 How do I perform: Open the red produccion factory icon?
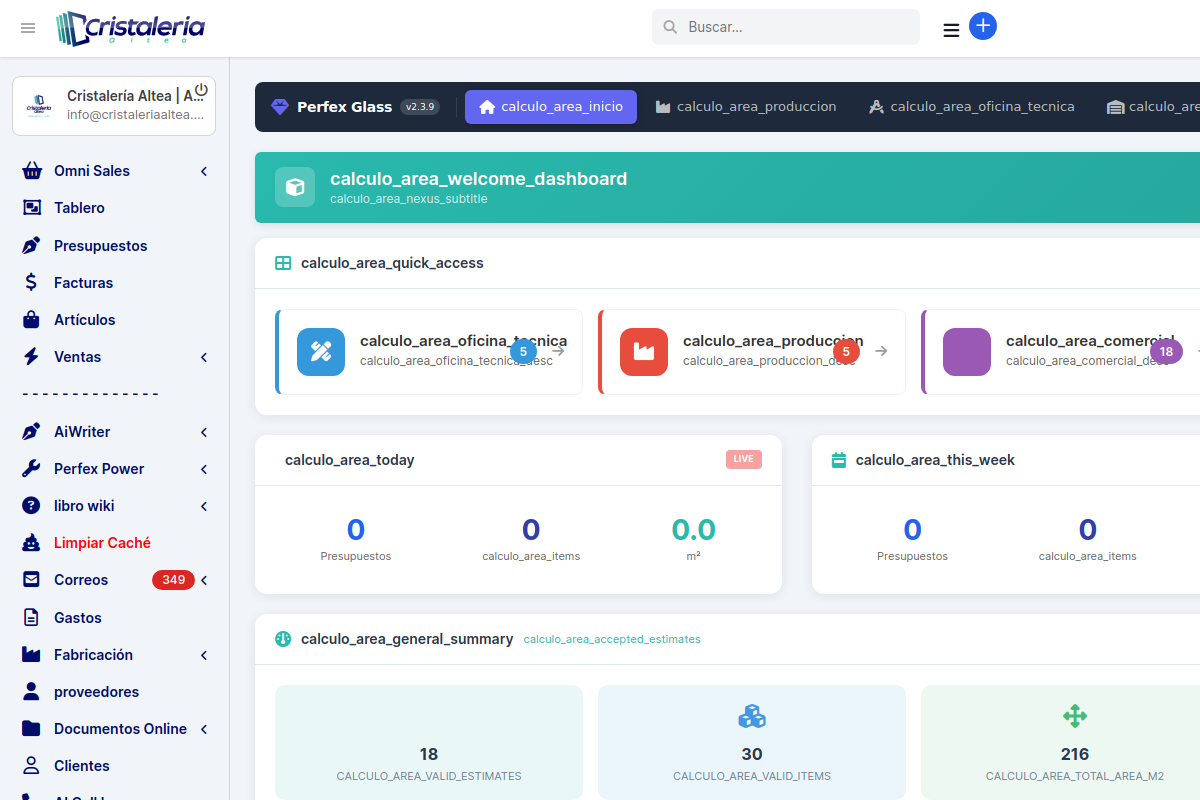point(643,352)
